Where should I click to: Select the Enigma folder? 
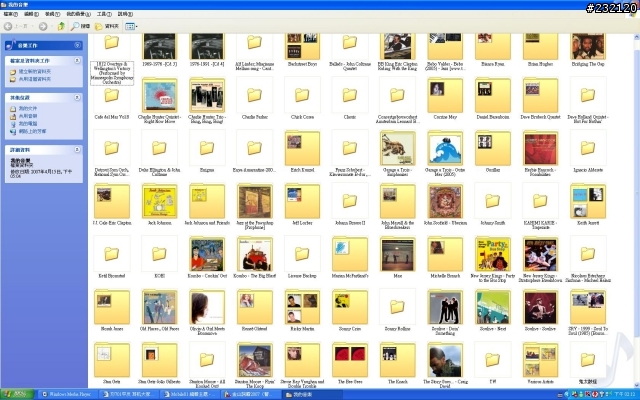click(x=207, y=150)
